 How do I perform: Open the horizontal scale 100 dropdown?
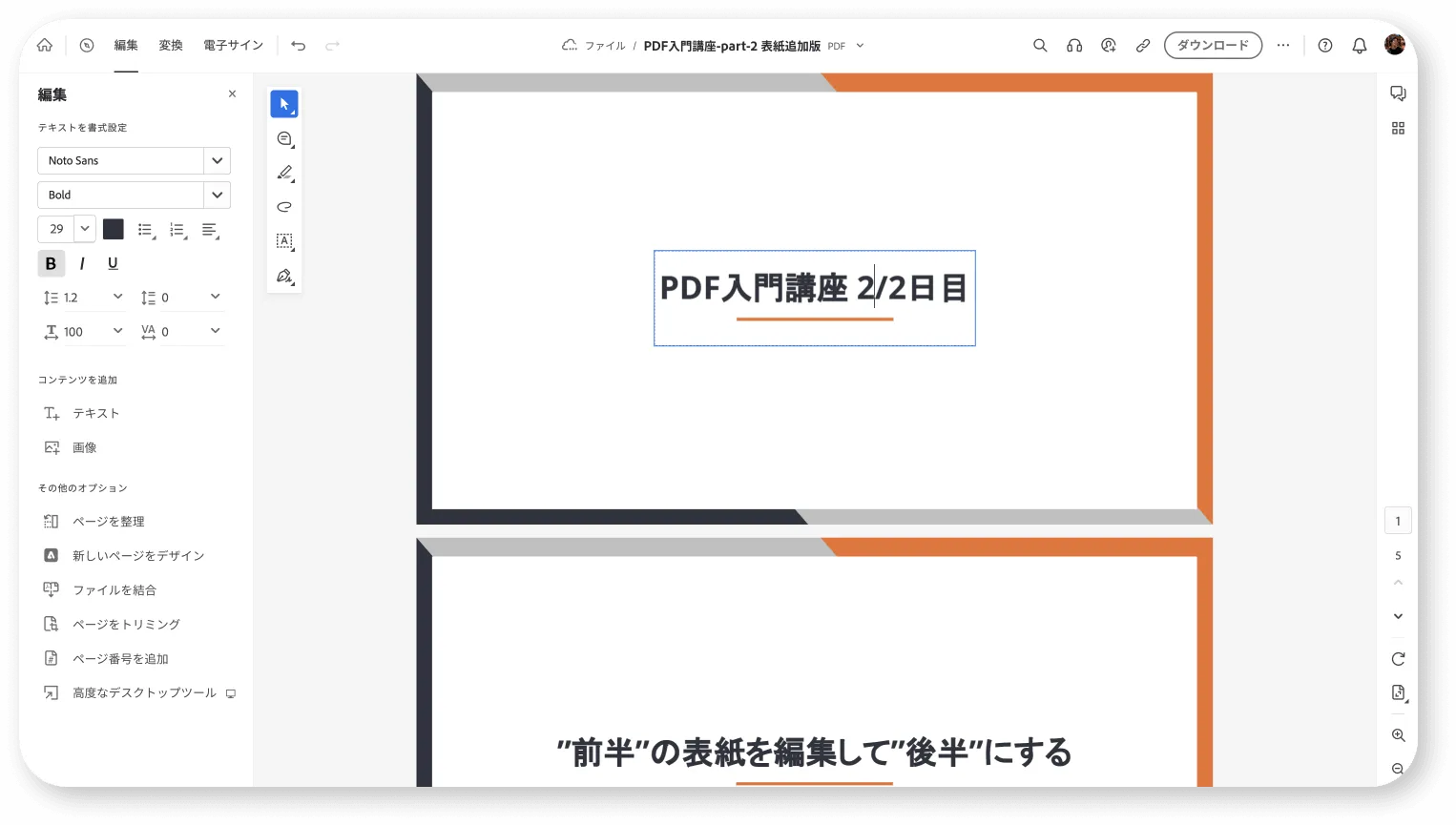[x=117, y=331]
